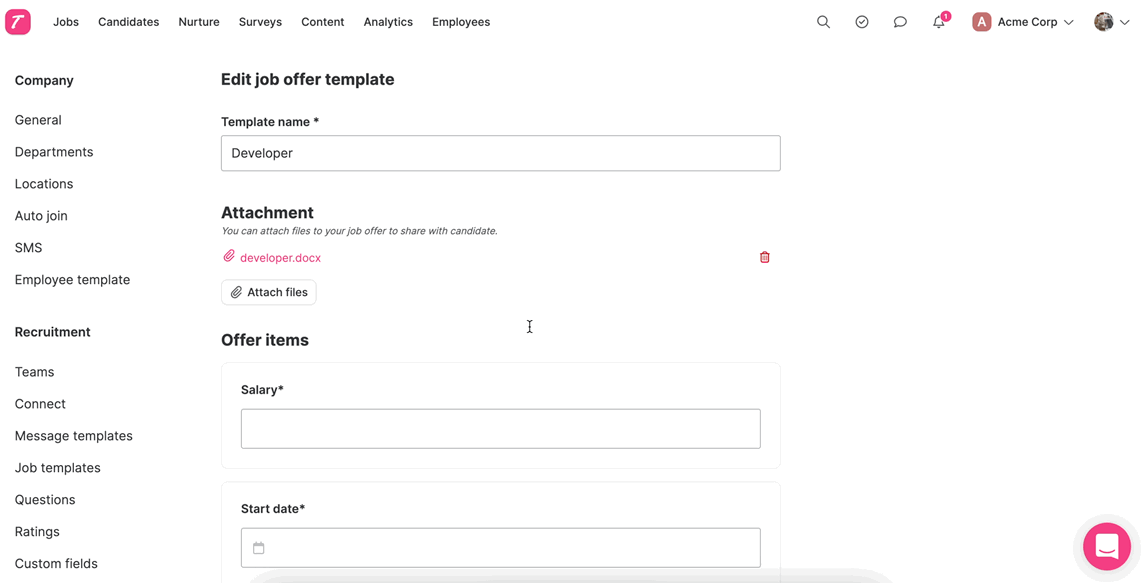Click the calendar icon in Start date
The height and width of the screenshot is (583, 1142).
(x=259, y=548)
